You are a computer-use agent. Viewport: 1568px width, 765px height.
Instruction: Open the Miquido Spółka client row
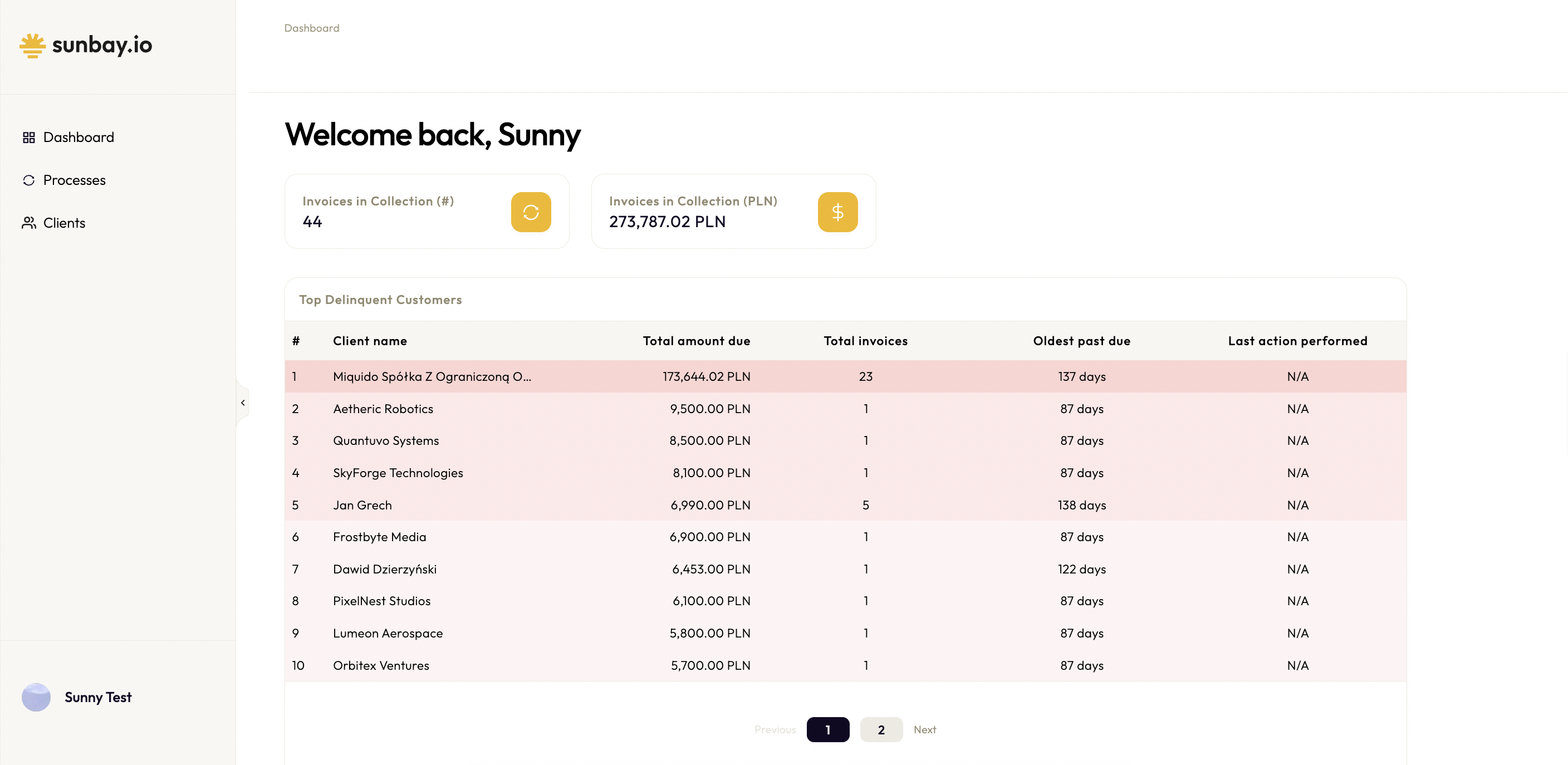pyautogui.click(x=432, y=377)
